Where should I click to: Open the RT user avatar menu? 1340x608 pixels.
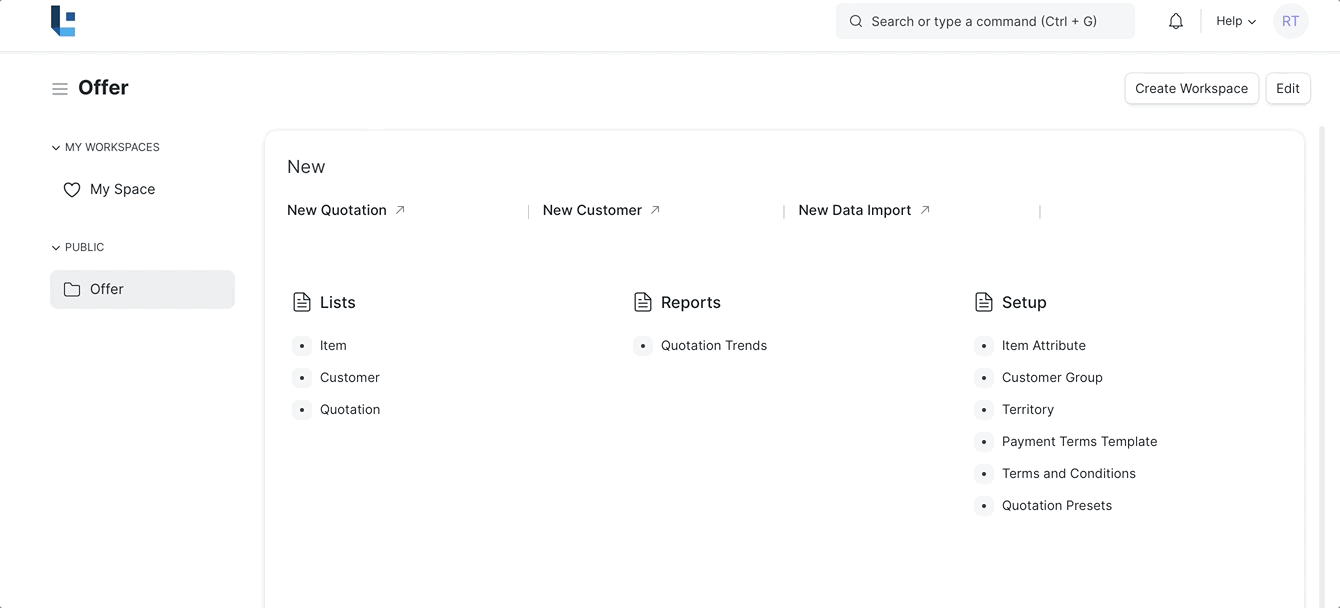(1290, 21)
